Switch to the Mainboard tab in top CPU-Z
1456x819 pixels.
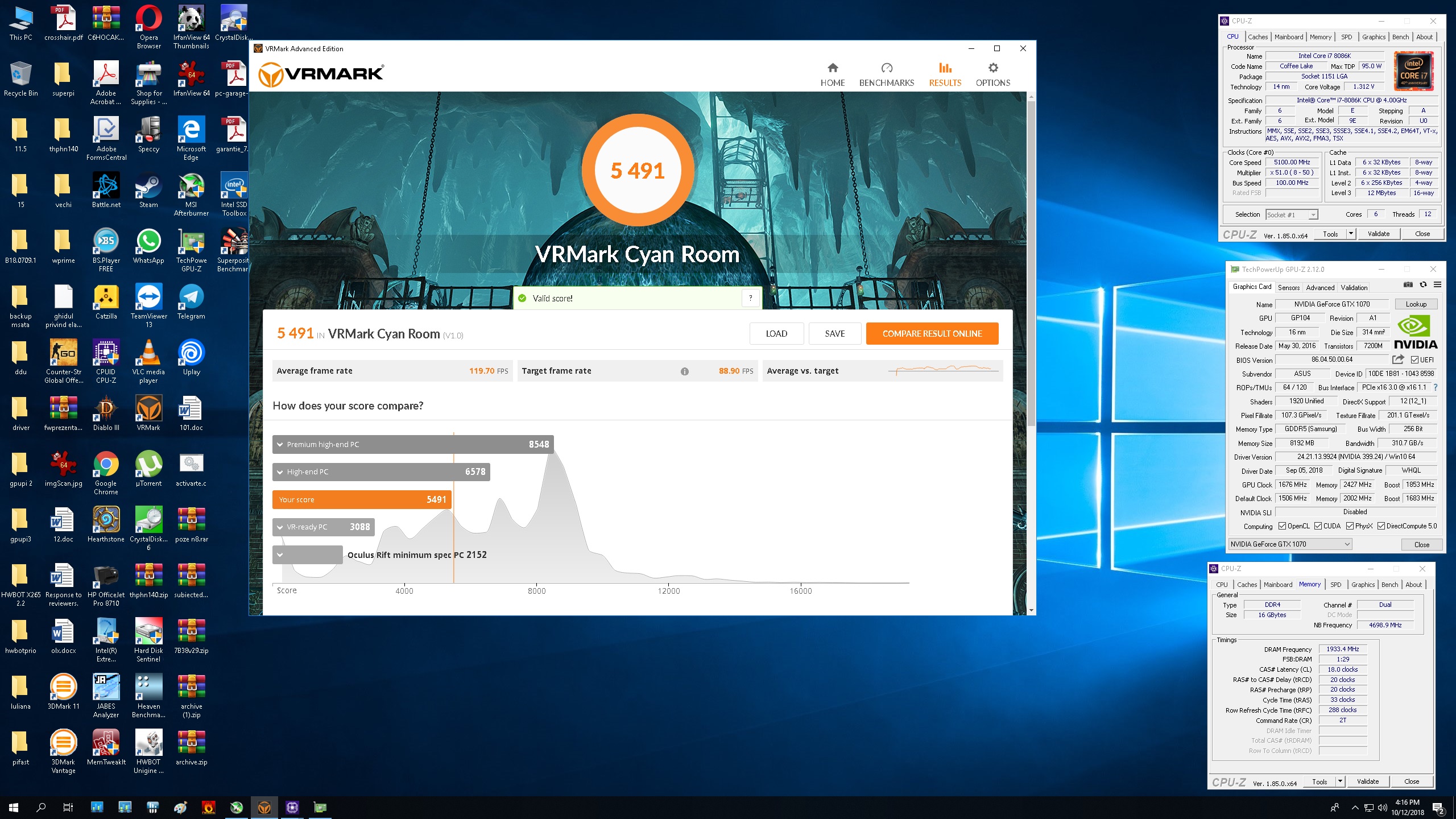click(1288, 37)
